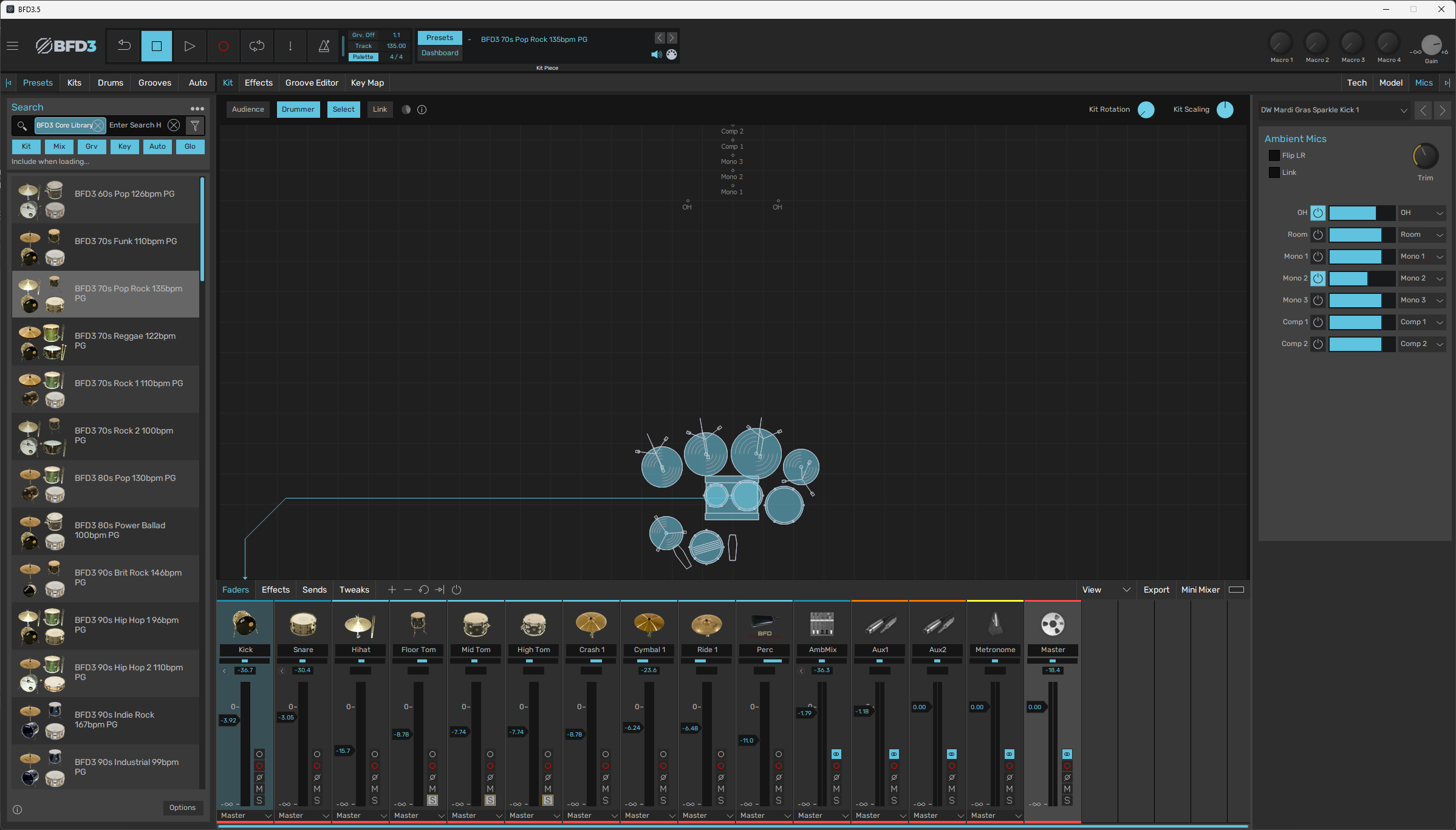Click the Export button

[1156, 590]
